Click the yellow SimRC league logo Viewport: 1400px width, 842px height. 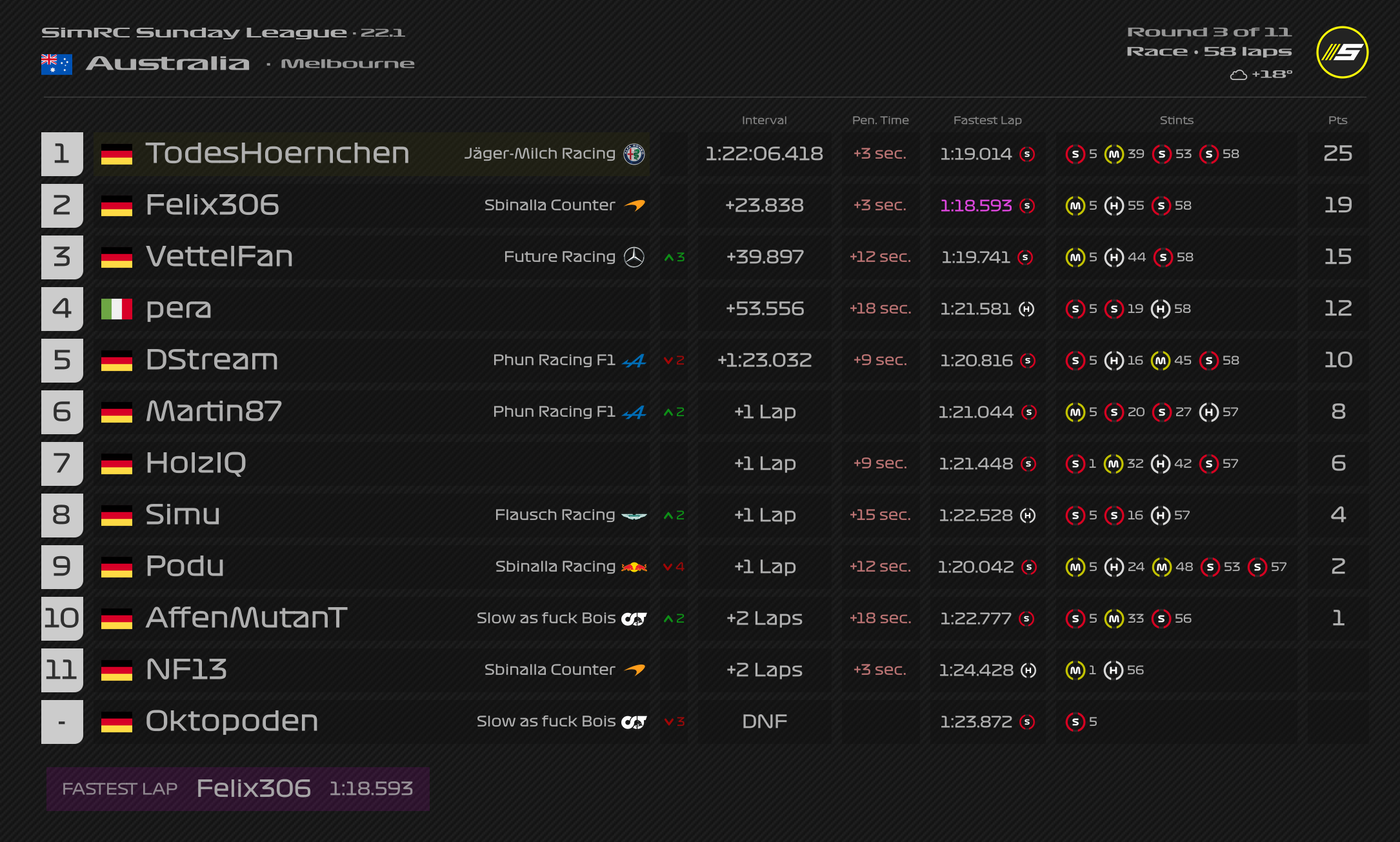click(x=1342, y=52)
